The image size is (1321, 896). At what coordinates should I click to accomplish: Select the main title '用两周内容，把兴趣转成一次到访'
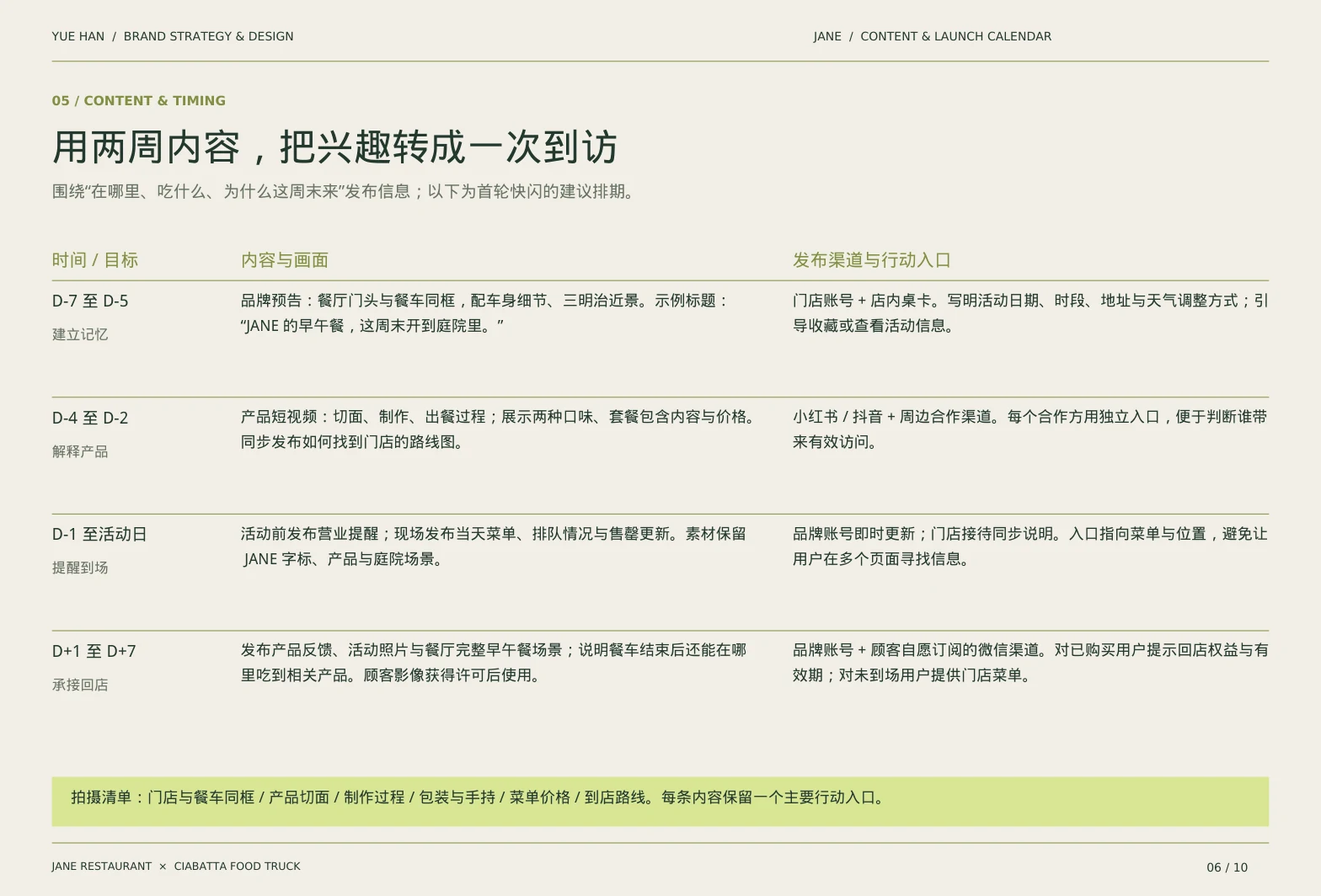(x=335, y=147)
